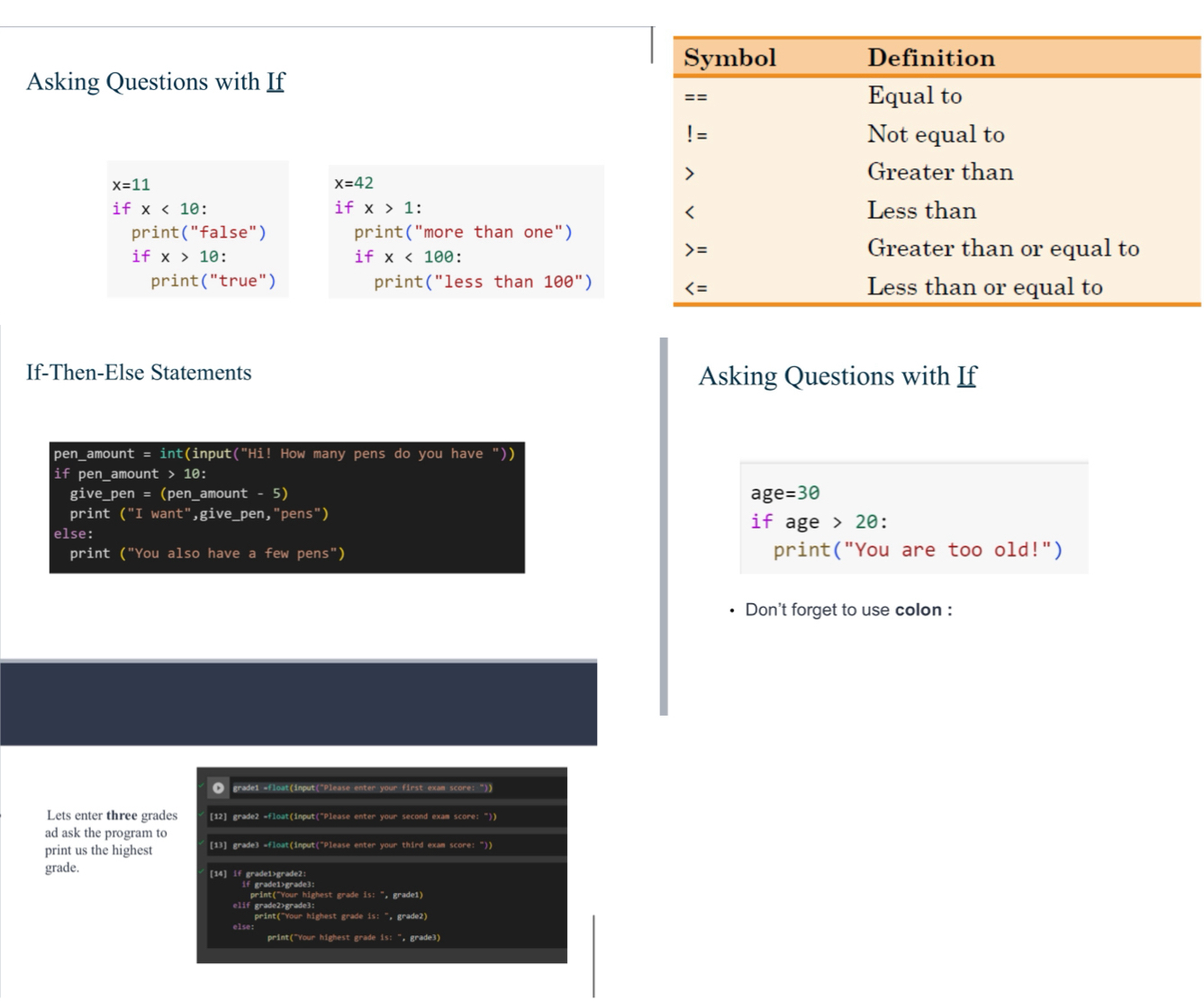Viewport: 1204px width, 1001px height.
Task: Expand the comparison symbols table
Action: click(x=937, y=171)
